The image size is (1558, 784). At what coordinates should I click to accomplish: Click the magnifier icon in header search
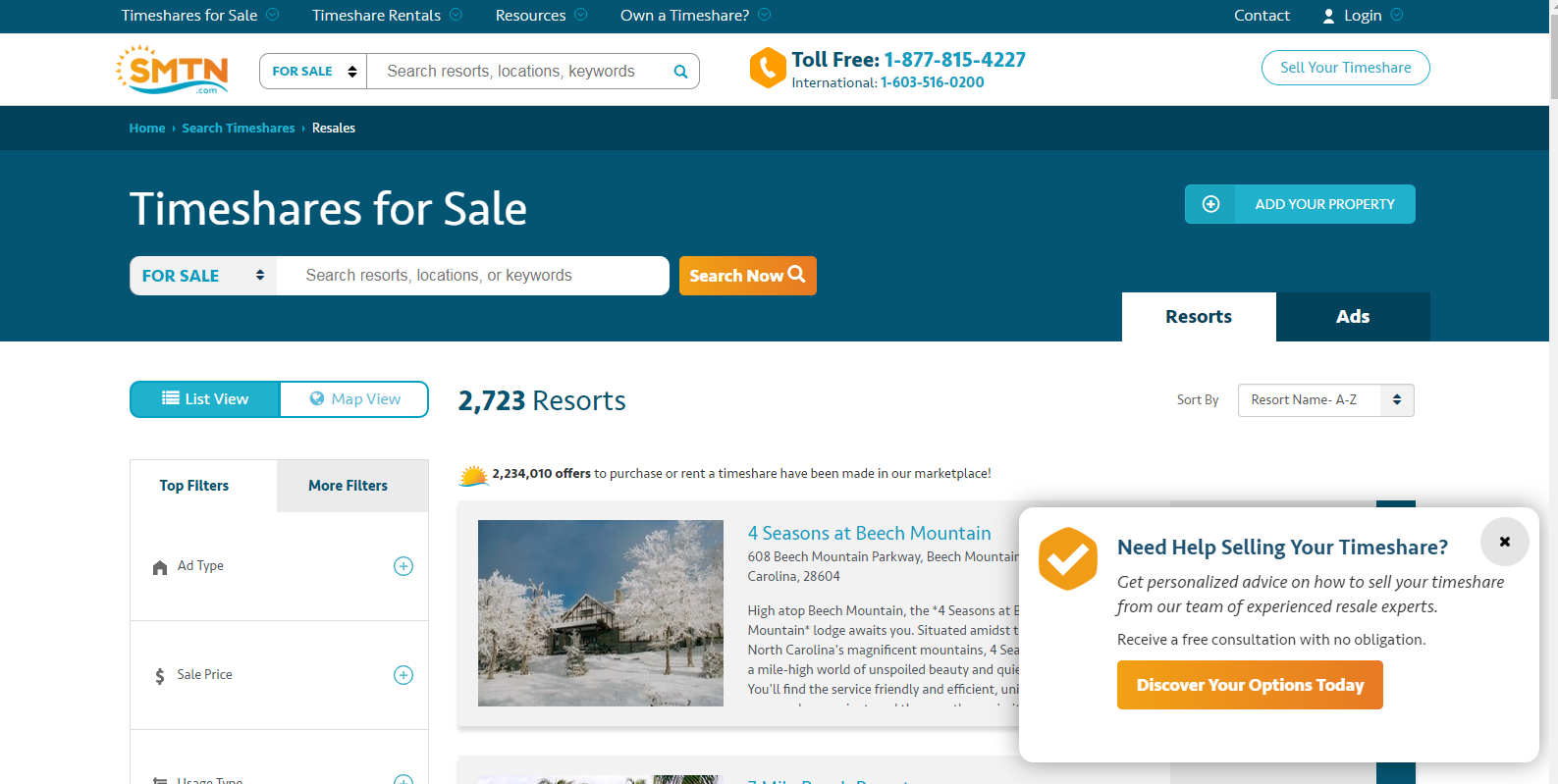click(680, 72)
